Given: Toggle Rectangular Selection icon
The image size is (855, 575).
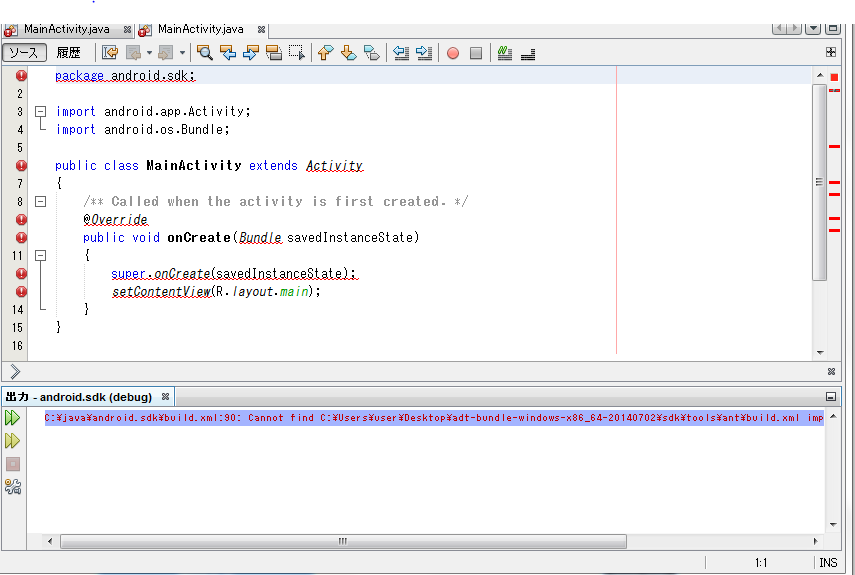Looking at the screenshot, I should pos(297,53).
